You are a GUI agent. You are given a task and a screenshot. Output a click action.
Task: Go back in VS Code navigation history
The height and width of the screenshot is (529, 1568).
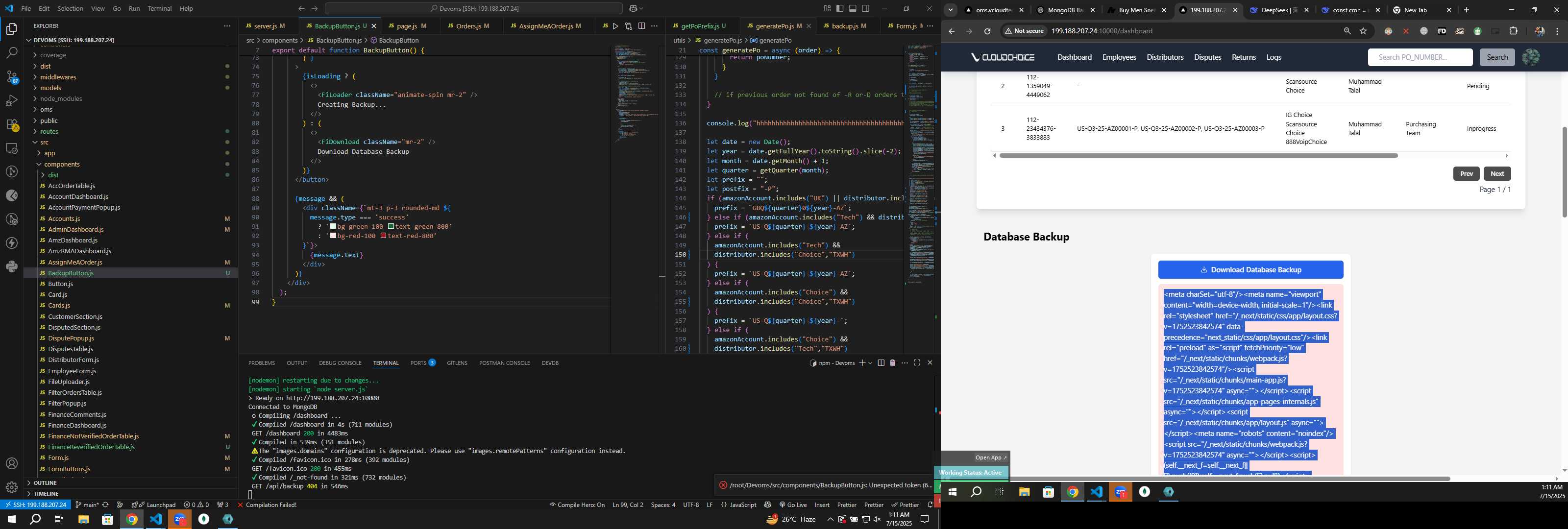point(301,8)
